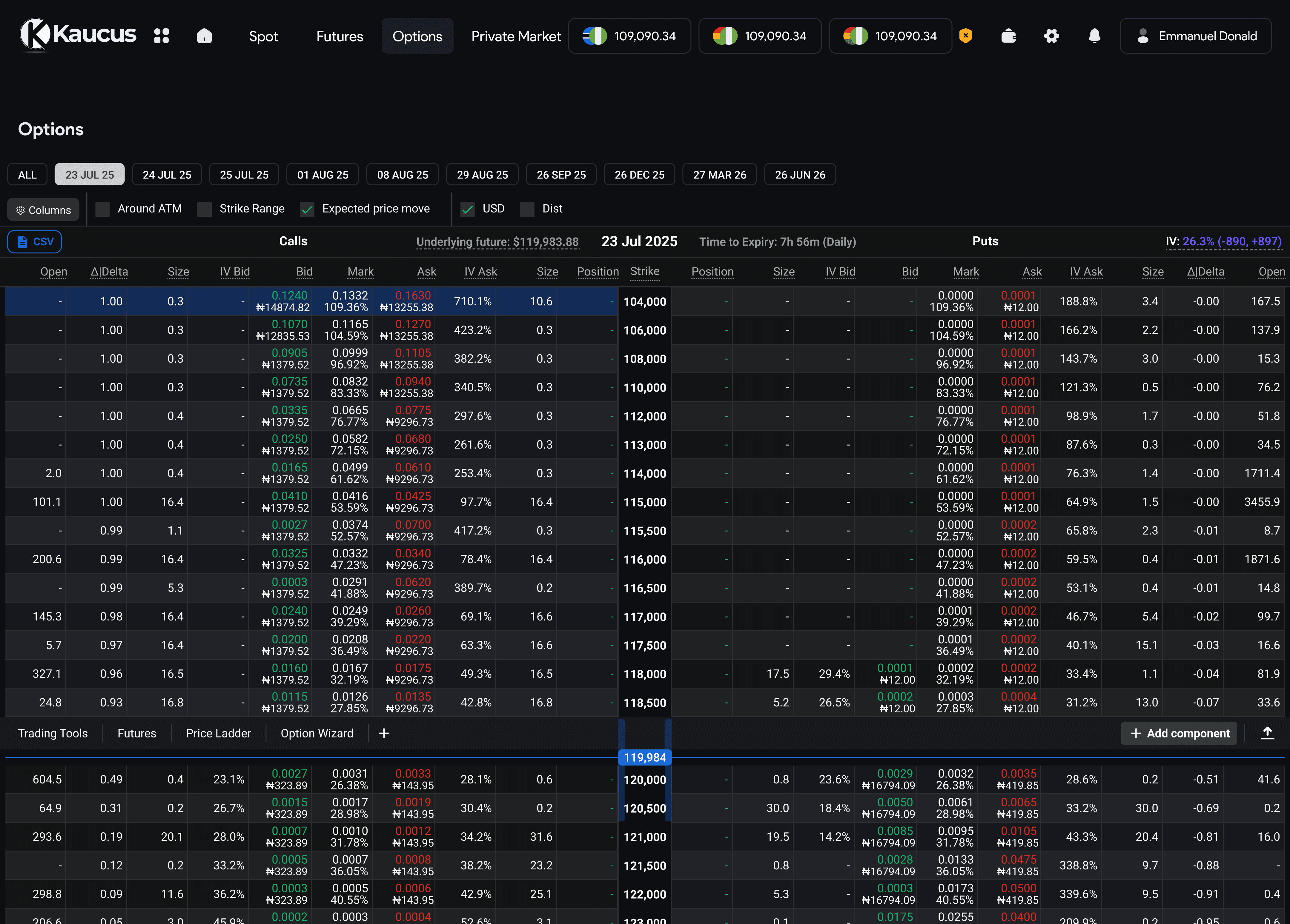Click the orange shield warning icon
This screenshot has width=1290, height=924.
coord(965,36)
